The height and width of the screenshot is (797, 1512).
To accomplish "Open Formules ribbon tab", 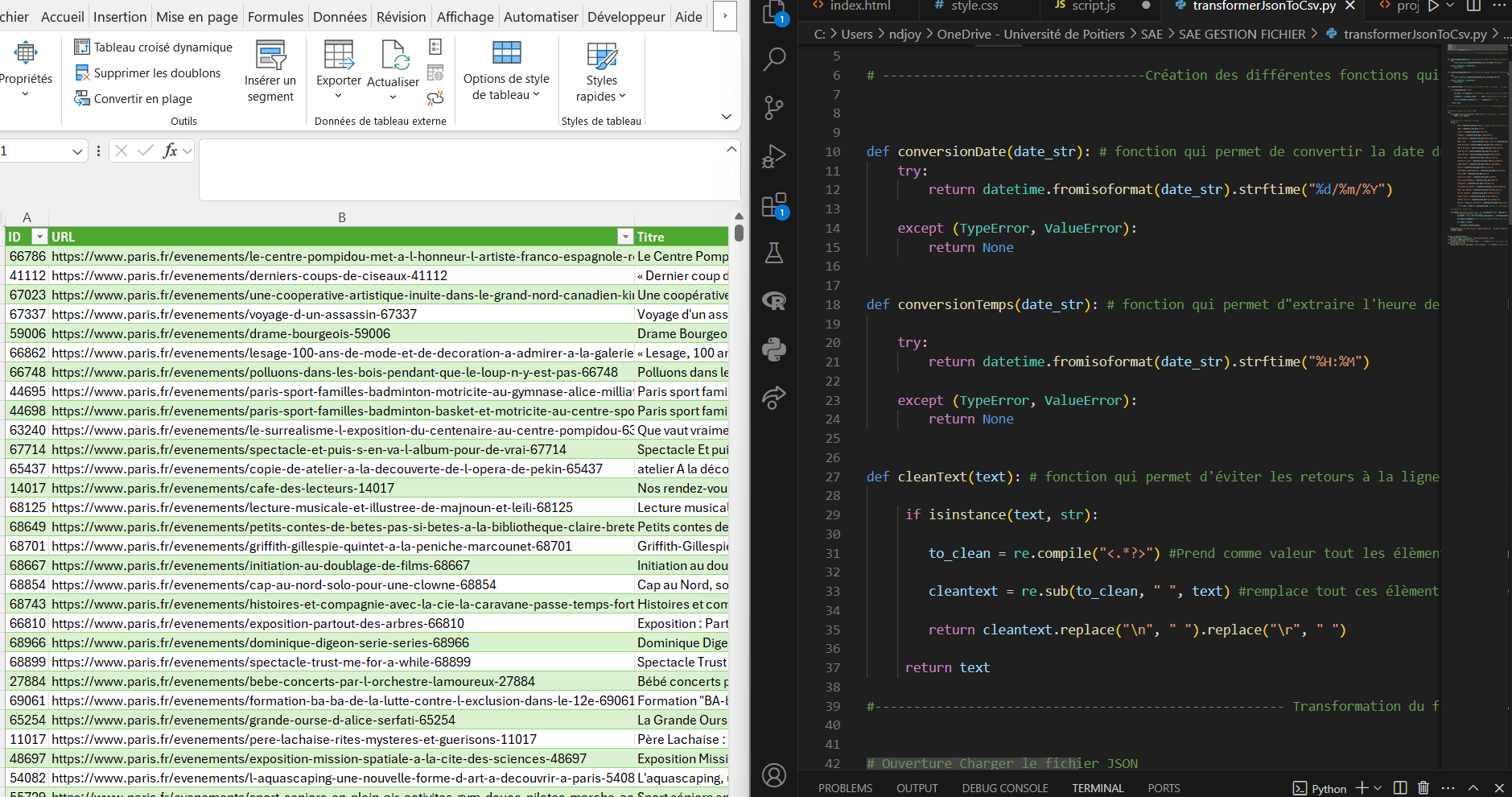I will [x=275, y=17].
